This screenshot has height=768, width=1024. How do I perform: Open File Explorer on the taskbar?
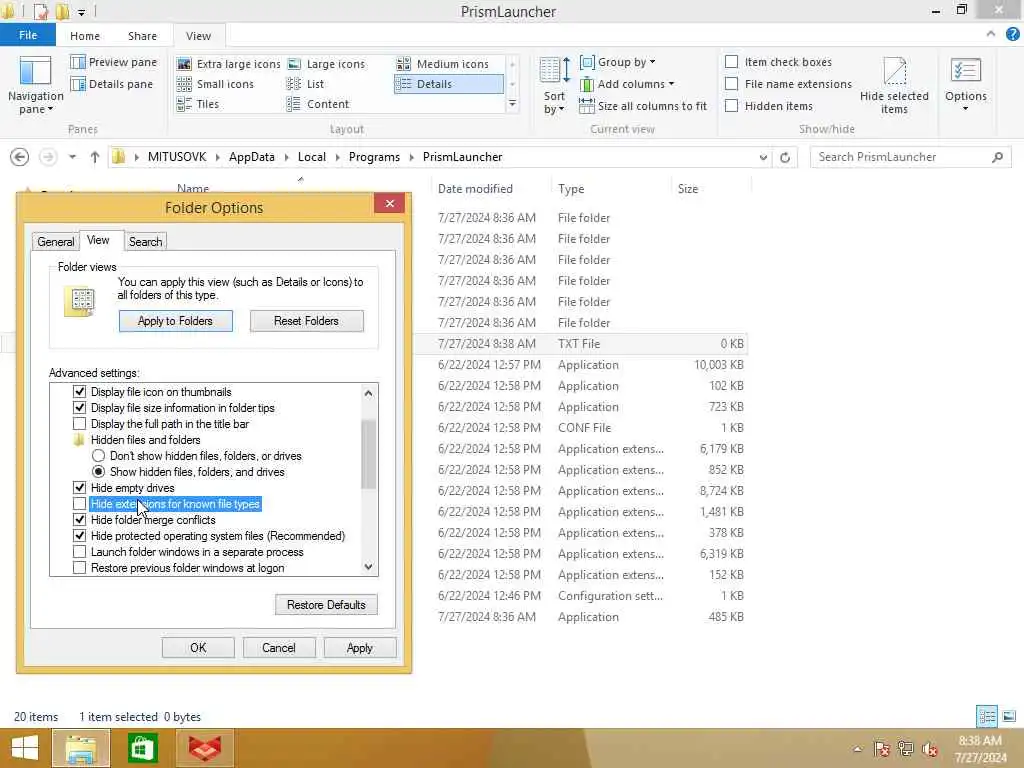tap(80, 748)
